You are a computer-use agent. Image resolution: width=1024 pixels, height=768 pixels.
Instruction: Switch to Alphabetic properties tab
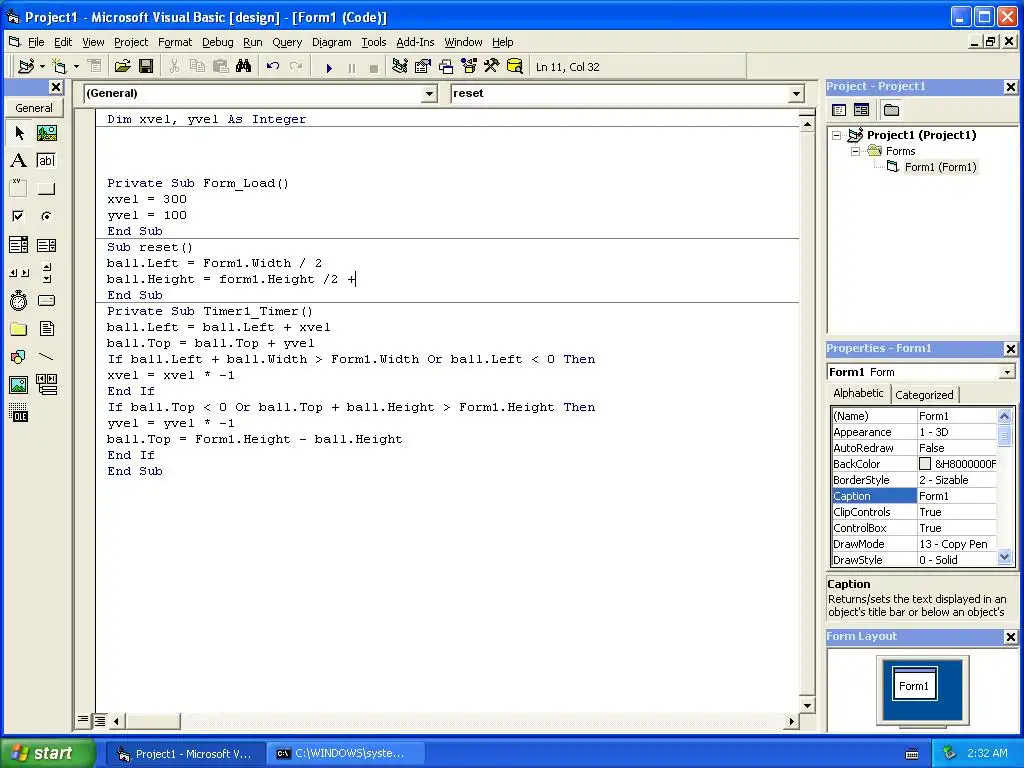pyautogui.click(x=858, y=393)
